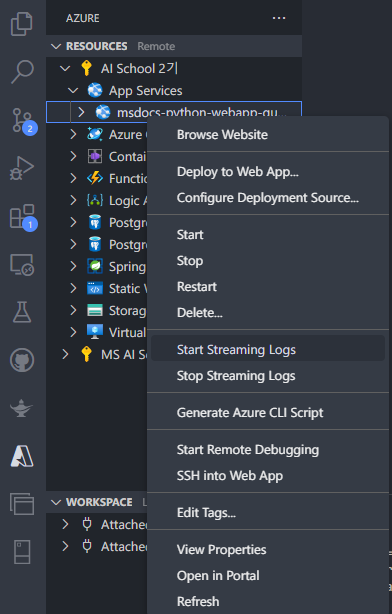Collapse the AI School subscription node
This screenshot has height=614, width=392.
coord(65,69)
